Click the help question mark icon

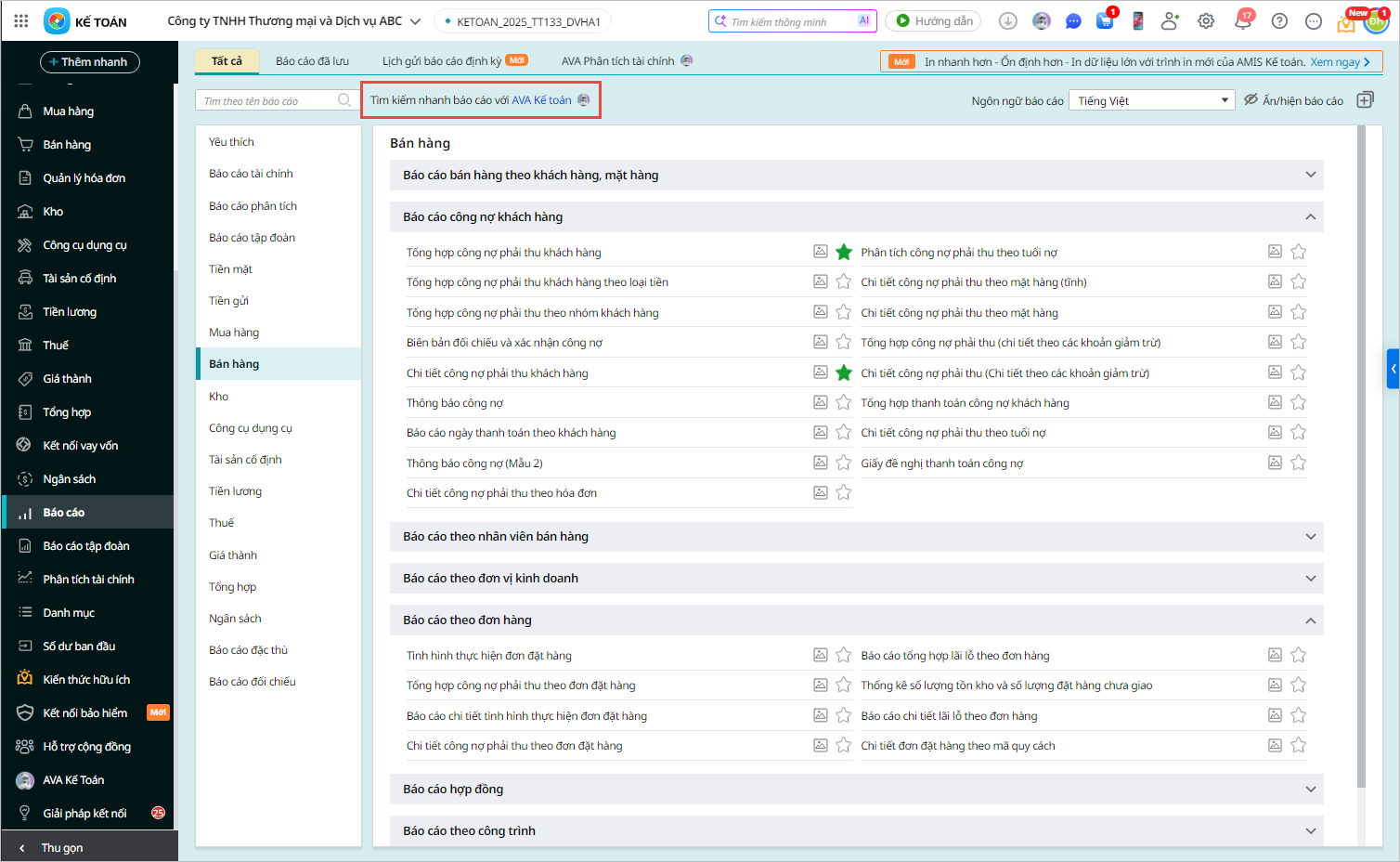click(x=1279, y=21)
